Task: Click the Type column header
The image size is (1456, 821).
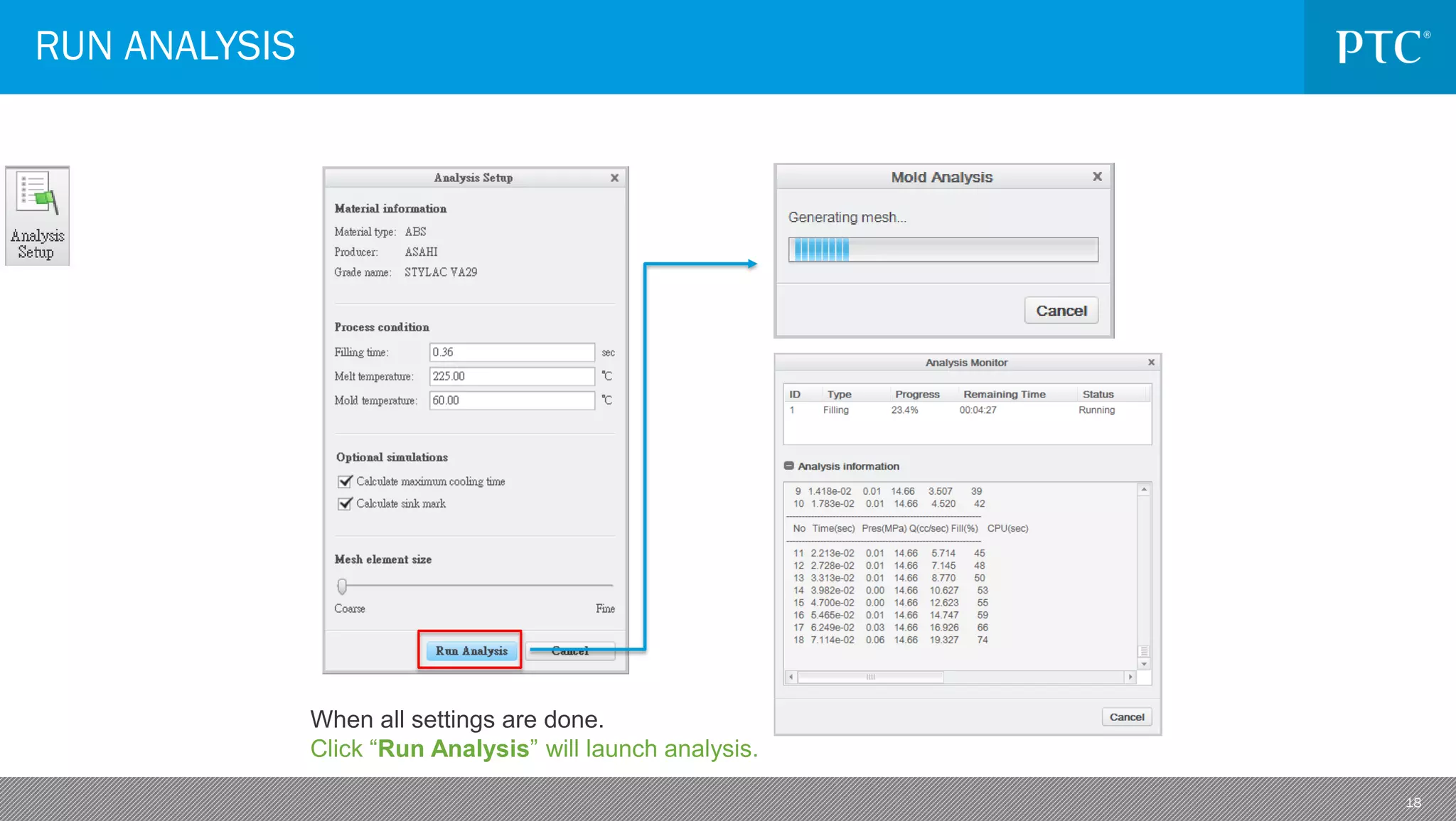Action: [839, 395]
